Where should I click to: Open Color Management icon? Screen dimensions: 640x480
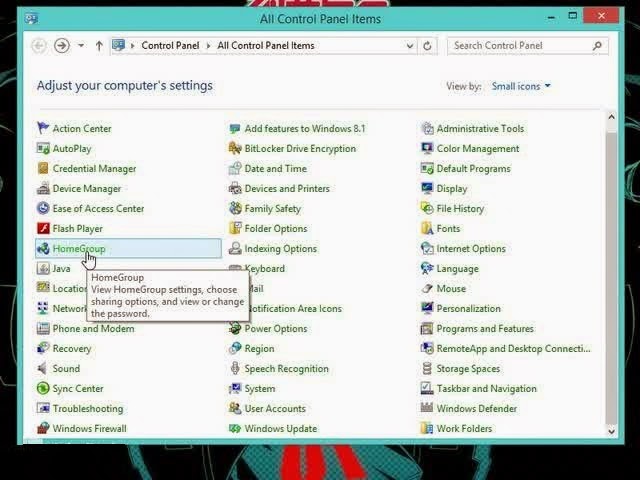tap(427, 148)
